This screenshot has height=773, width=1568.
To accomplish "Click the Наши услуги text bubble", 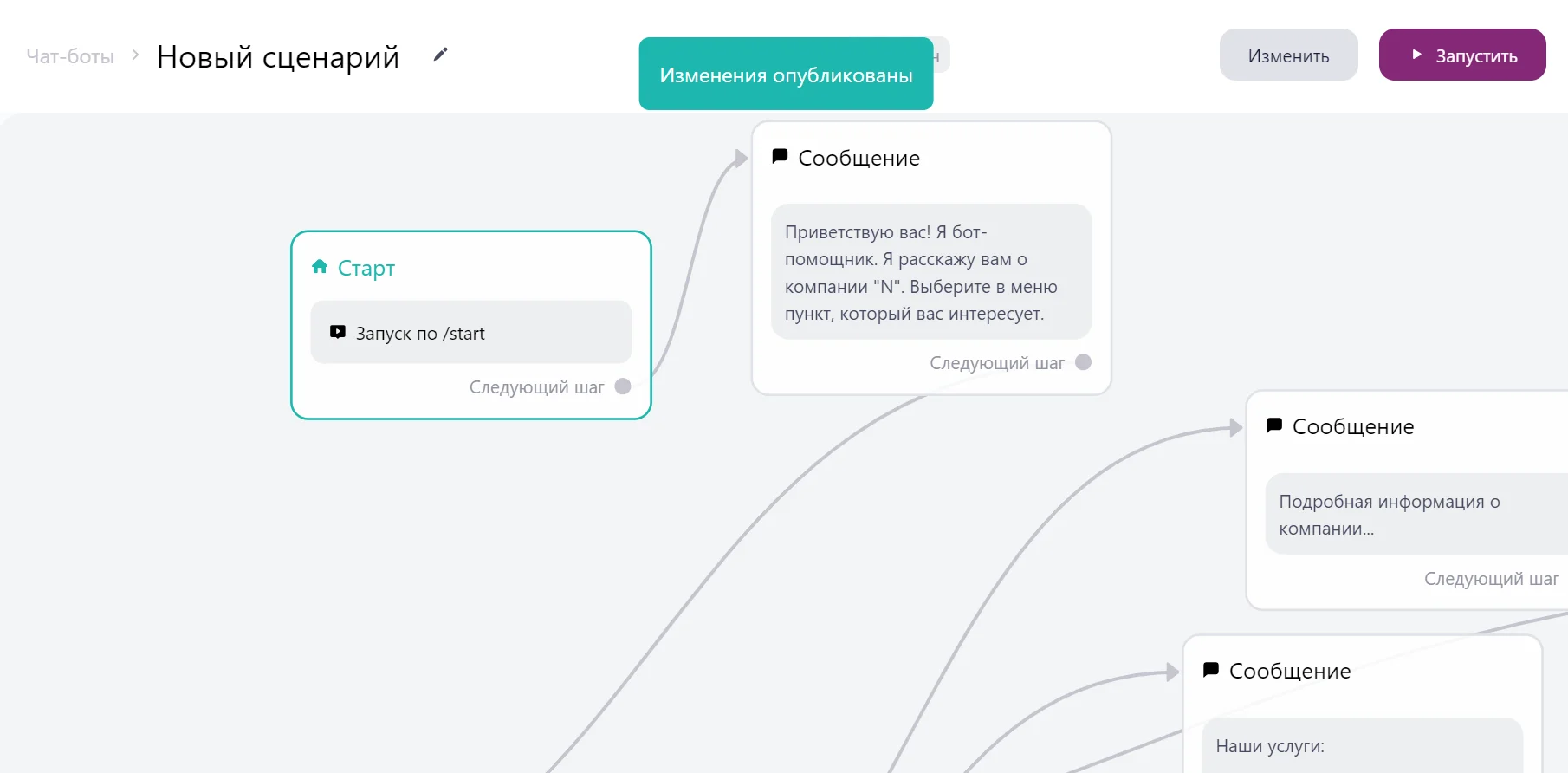I will coord(1361,745).
